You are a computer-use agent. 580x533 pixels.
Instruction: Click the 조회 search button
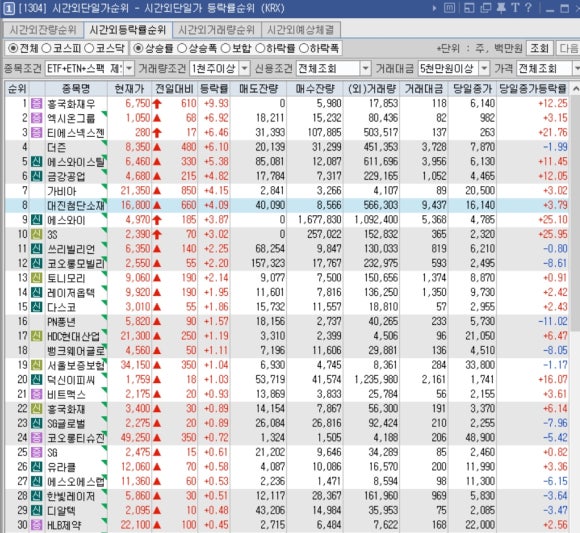(539, 48)
